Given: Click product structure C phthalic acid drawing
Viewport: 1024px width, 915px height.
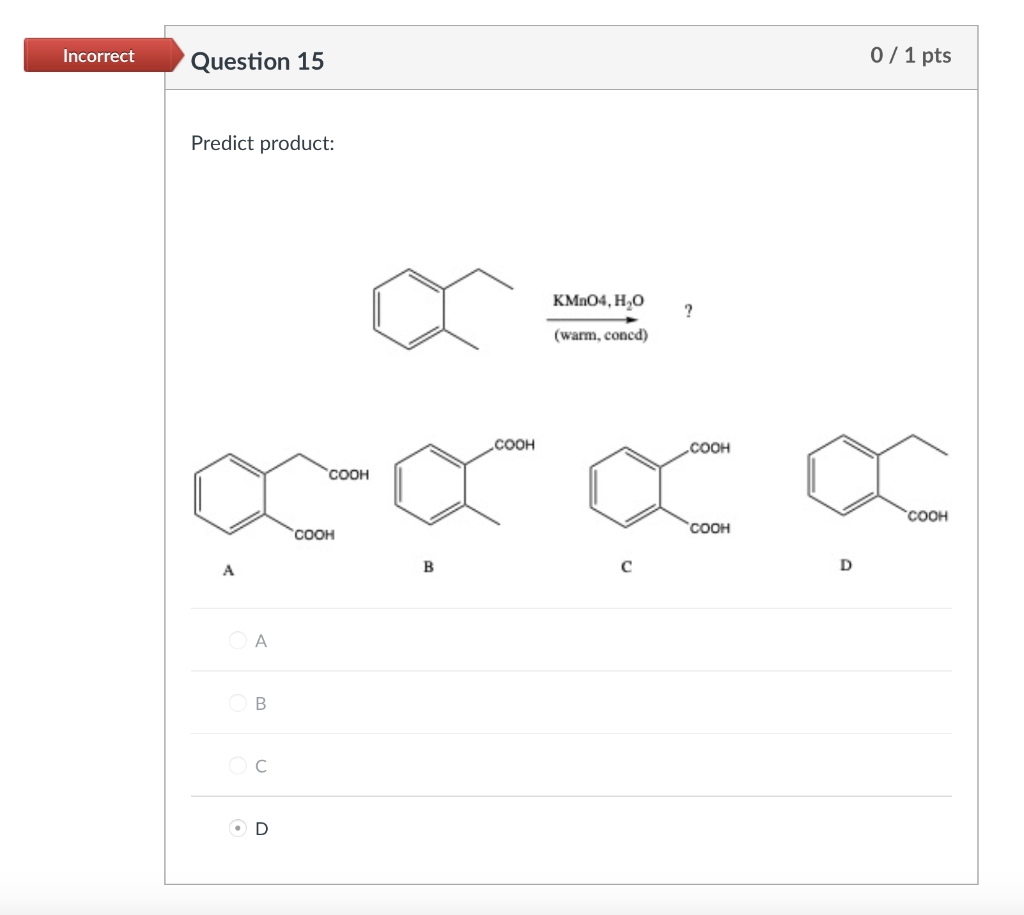Looking at the screenshot, I should [660, 487].
